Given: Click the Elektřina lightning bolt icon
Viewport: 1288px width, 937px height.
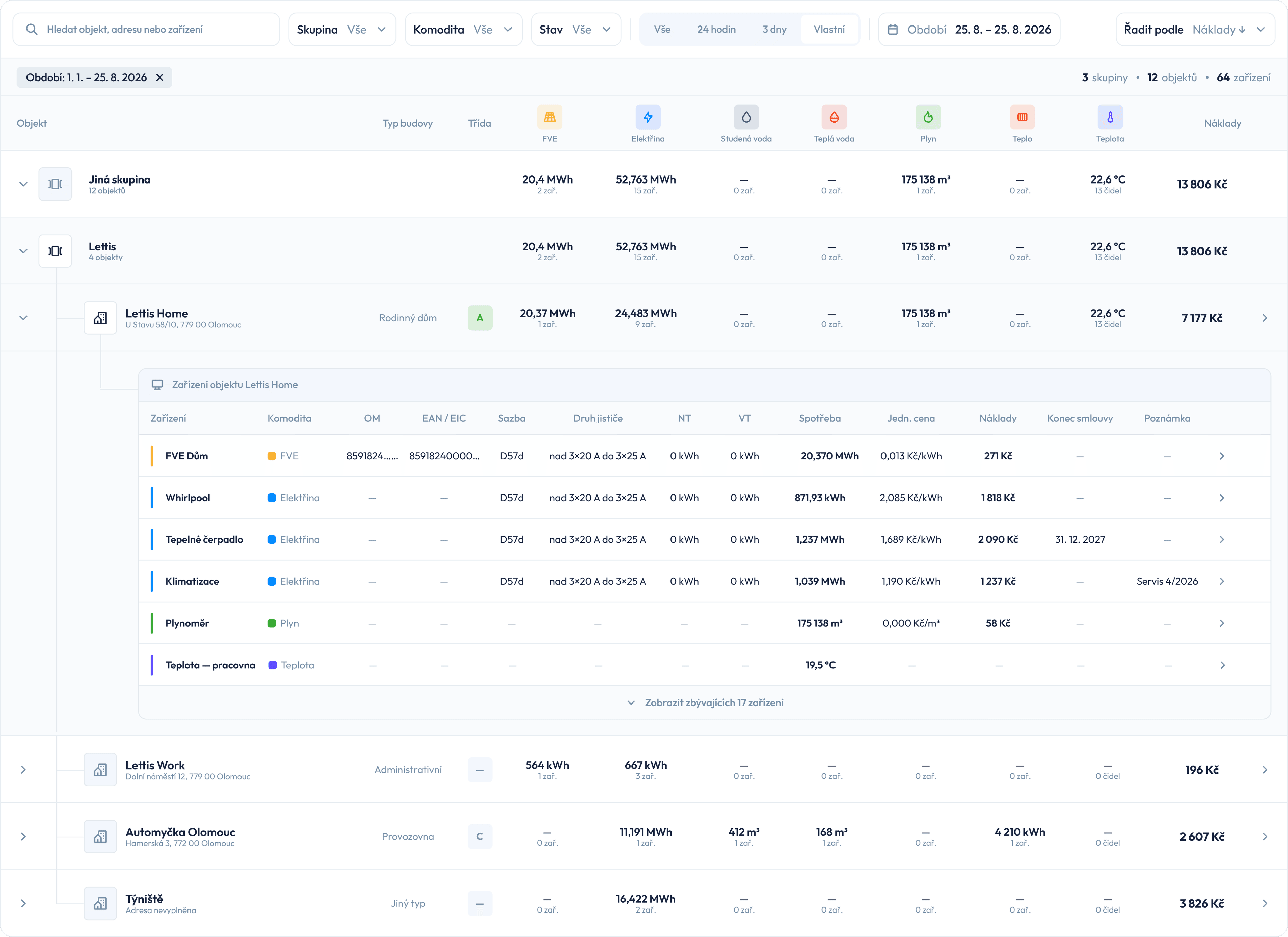Looking at the screenshot, I should pyautogui.click(x=647, y=117).
